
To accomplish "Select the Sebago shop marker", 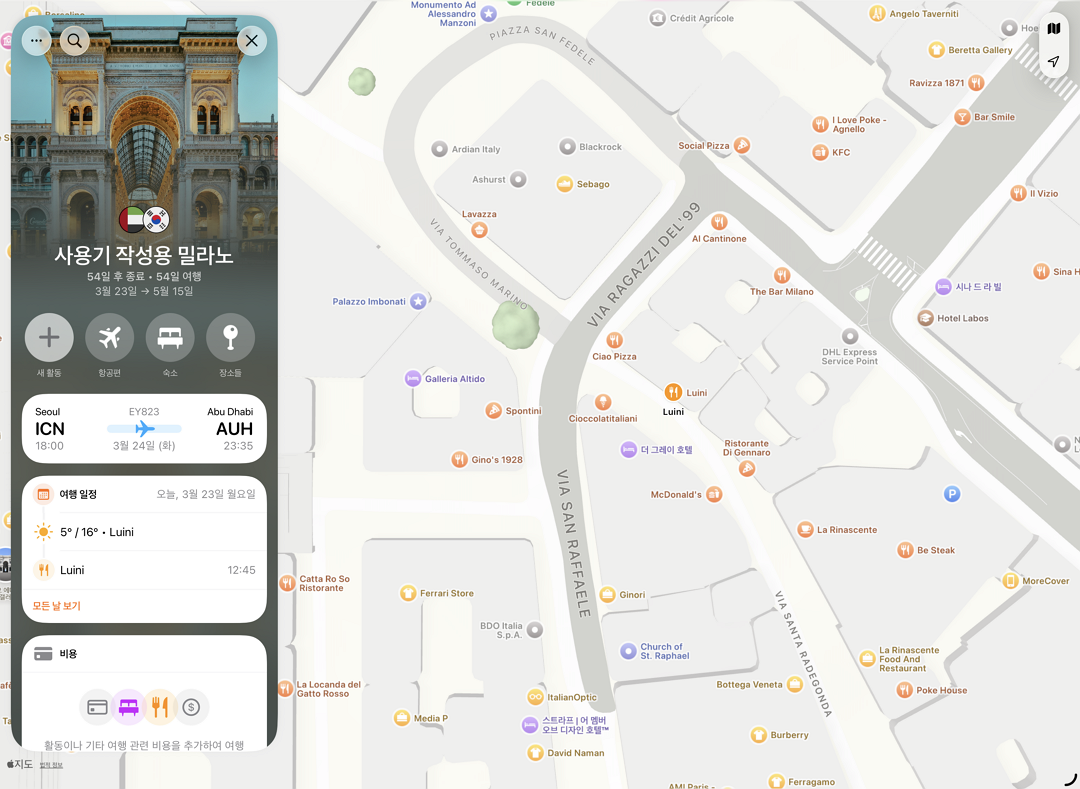I will coord(565,184).
